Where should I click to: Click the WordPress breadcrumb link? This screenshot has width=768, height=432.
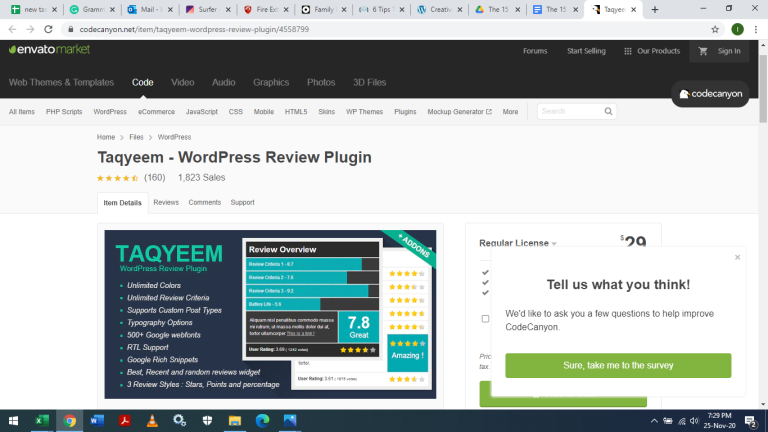174,137
